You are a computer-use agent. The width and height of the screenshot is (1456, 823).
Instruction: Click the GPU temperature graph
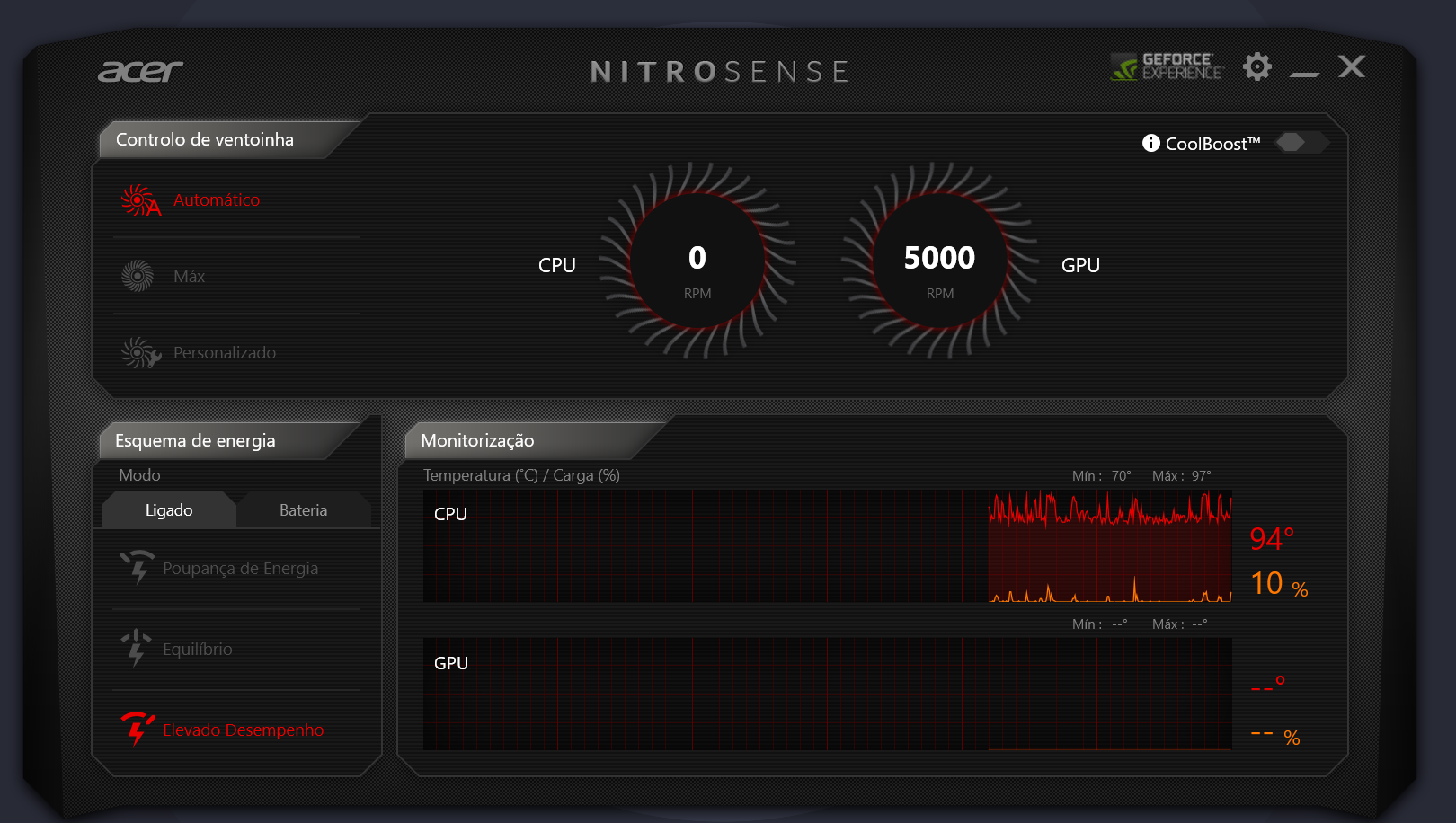pyautogui.click(x=827, y=694)
